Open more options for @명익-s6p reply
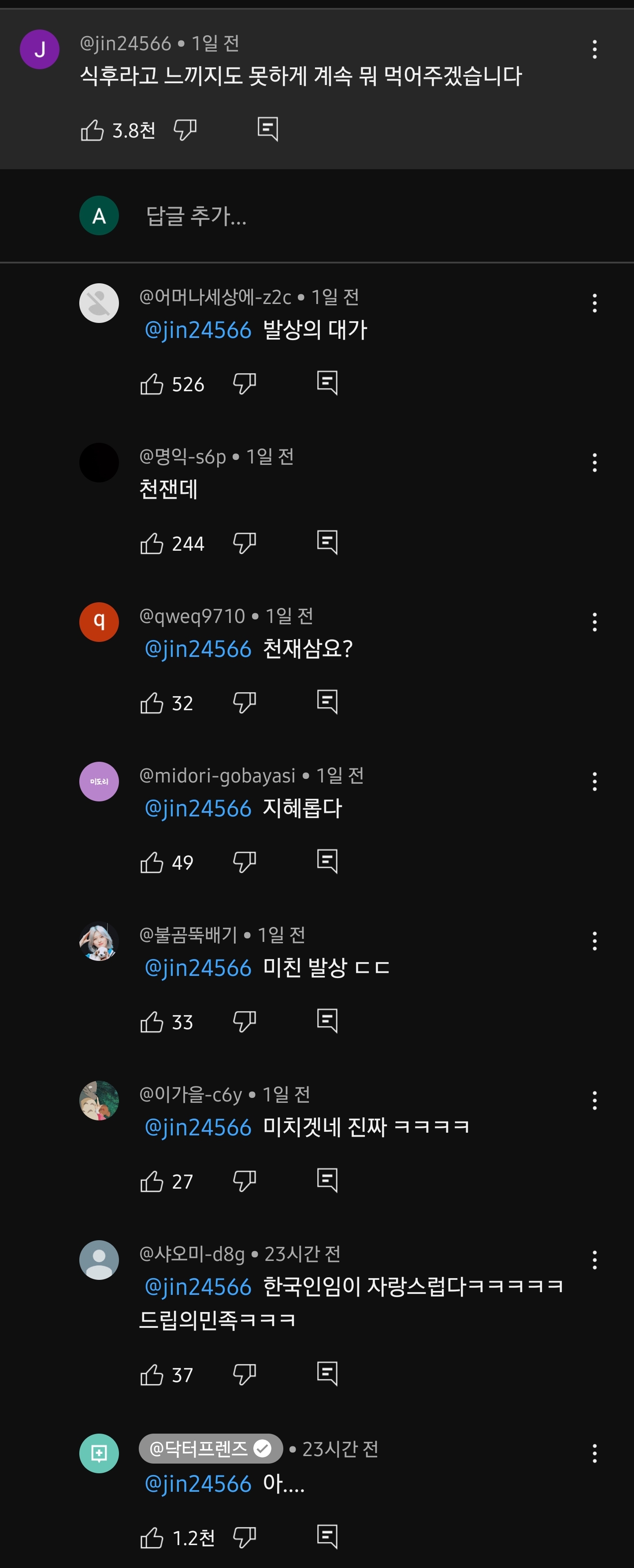 594,463
